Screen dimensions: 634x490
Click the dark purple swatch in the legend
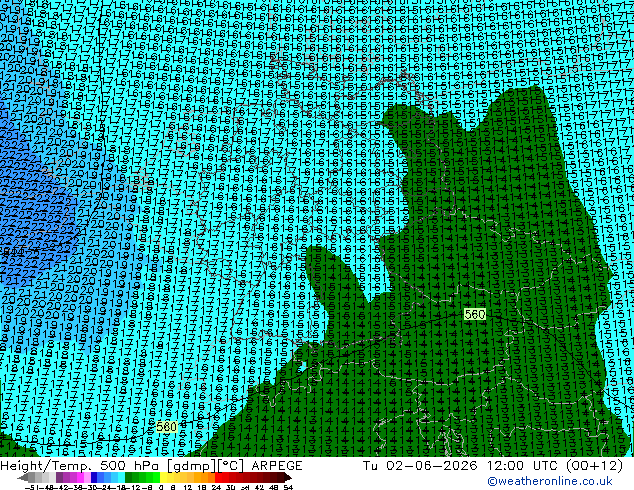coord(59,477)
